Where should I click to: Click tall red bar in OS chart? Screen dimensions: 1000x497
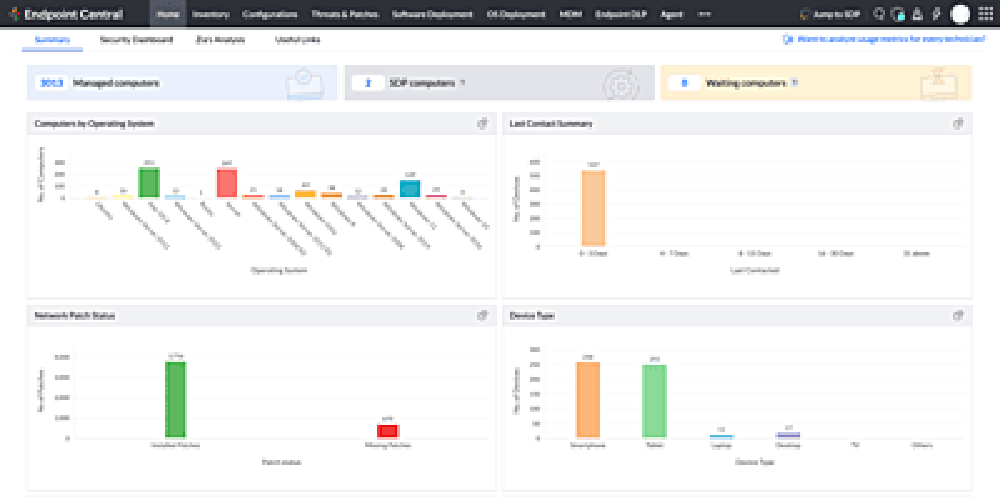(x=226, y=183)
